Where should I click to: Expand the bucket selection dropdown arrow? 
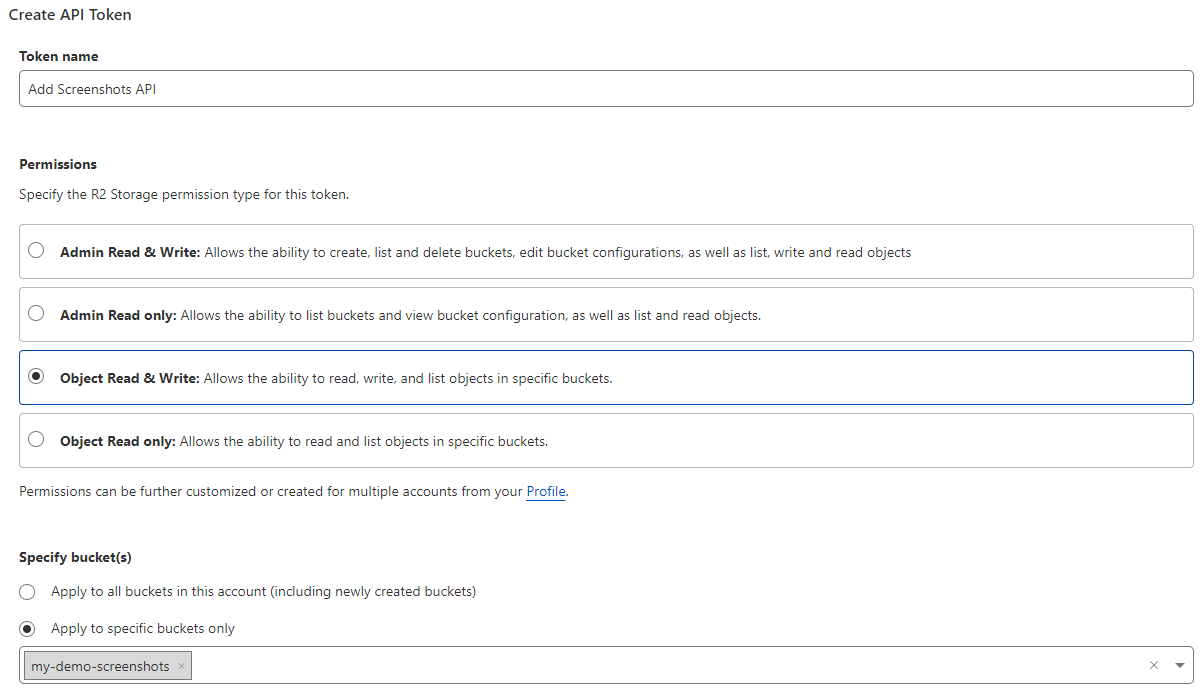1180,665
